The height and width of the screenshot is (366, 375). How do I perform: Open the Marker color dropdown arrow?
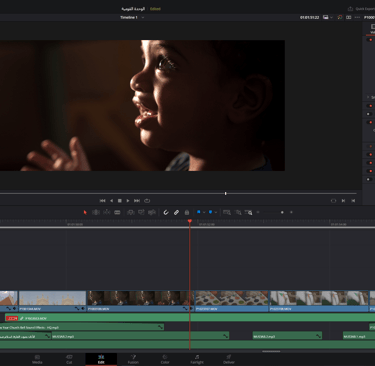click(x=216, y=212)
